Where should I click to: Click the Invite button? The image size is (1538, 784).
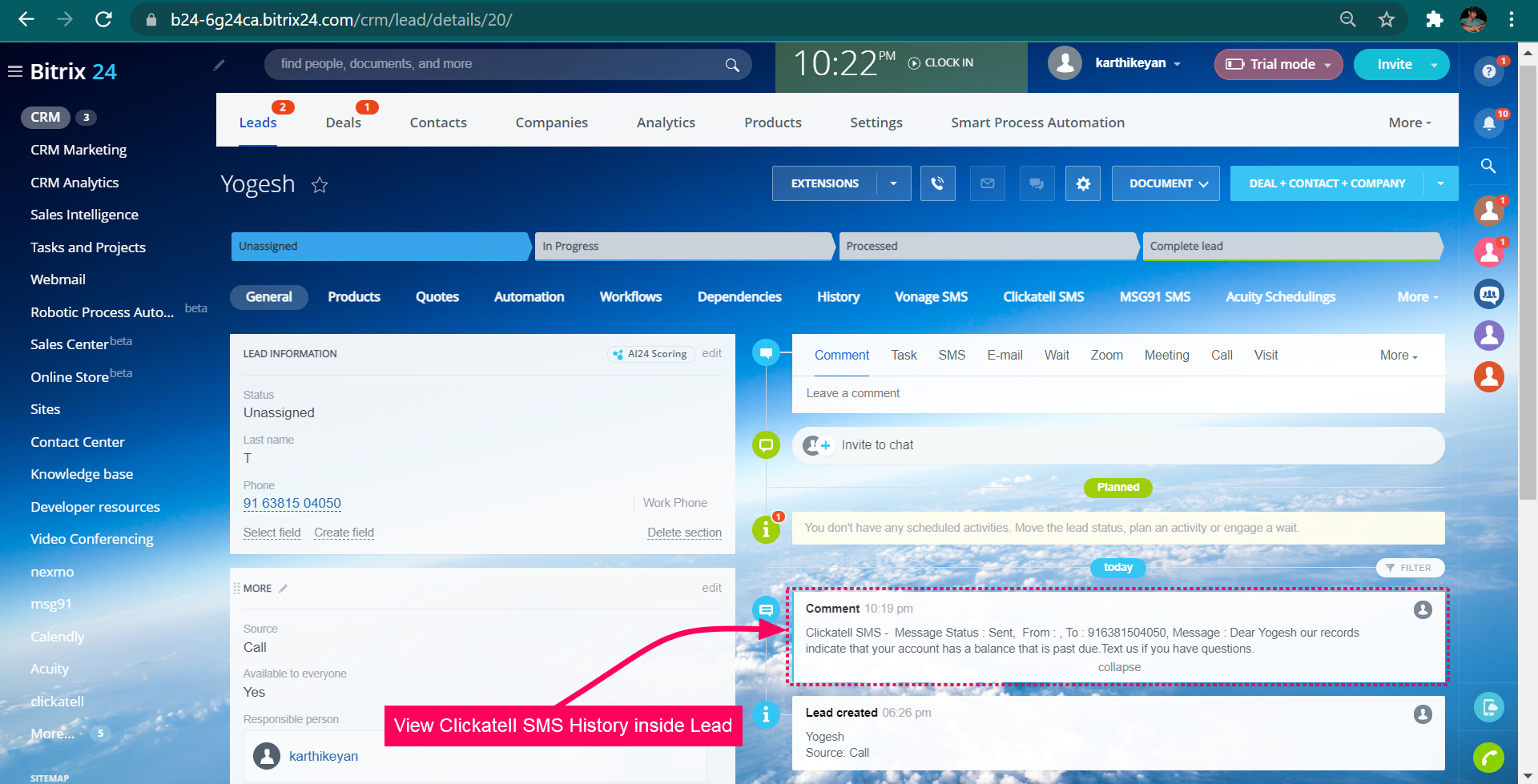coord(1394,64)
